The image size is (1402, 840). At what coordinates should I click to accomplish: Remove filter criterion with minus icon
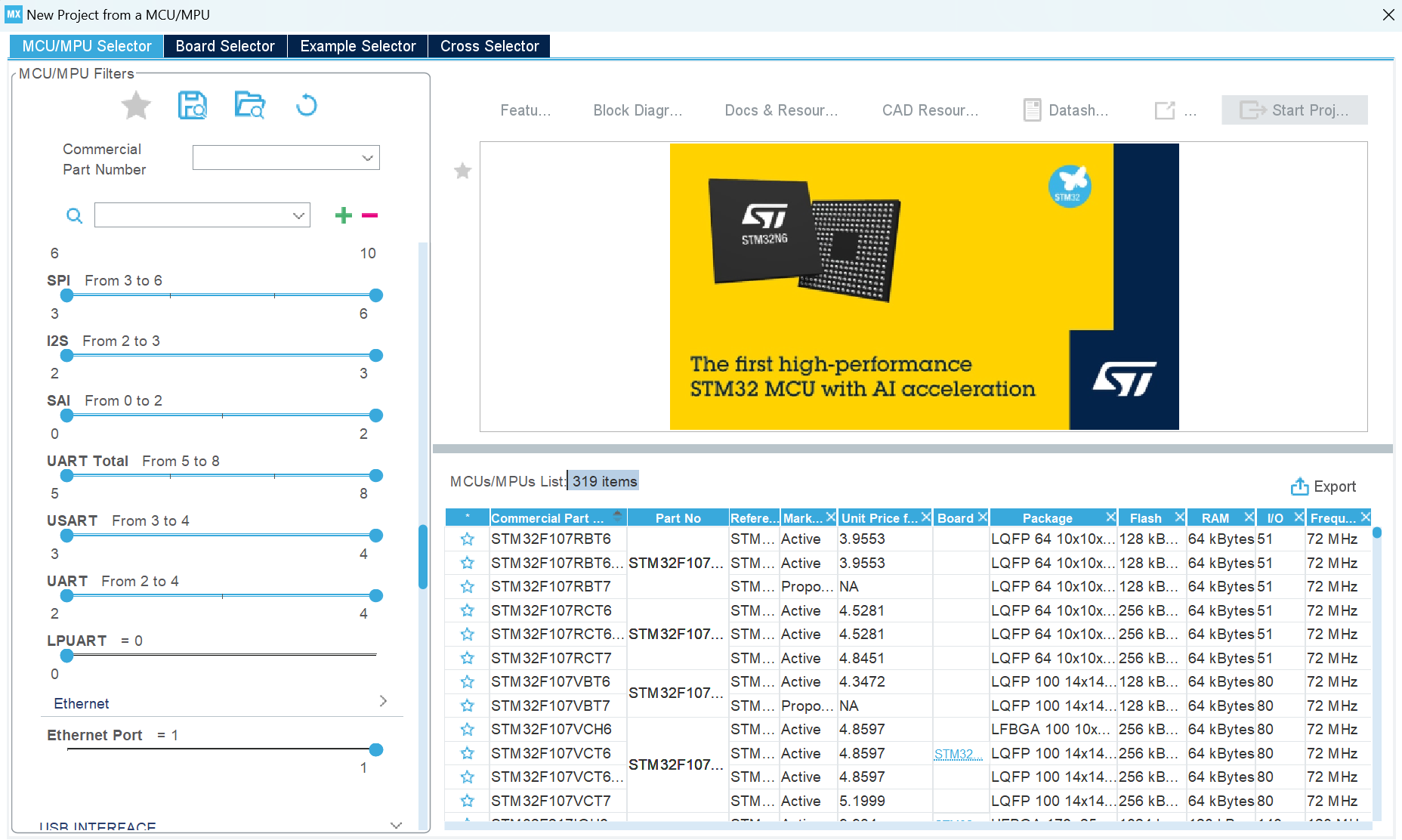click(369, 215)
